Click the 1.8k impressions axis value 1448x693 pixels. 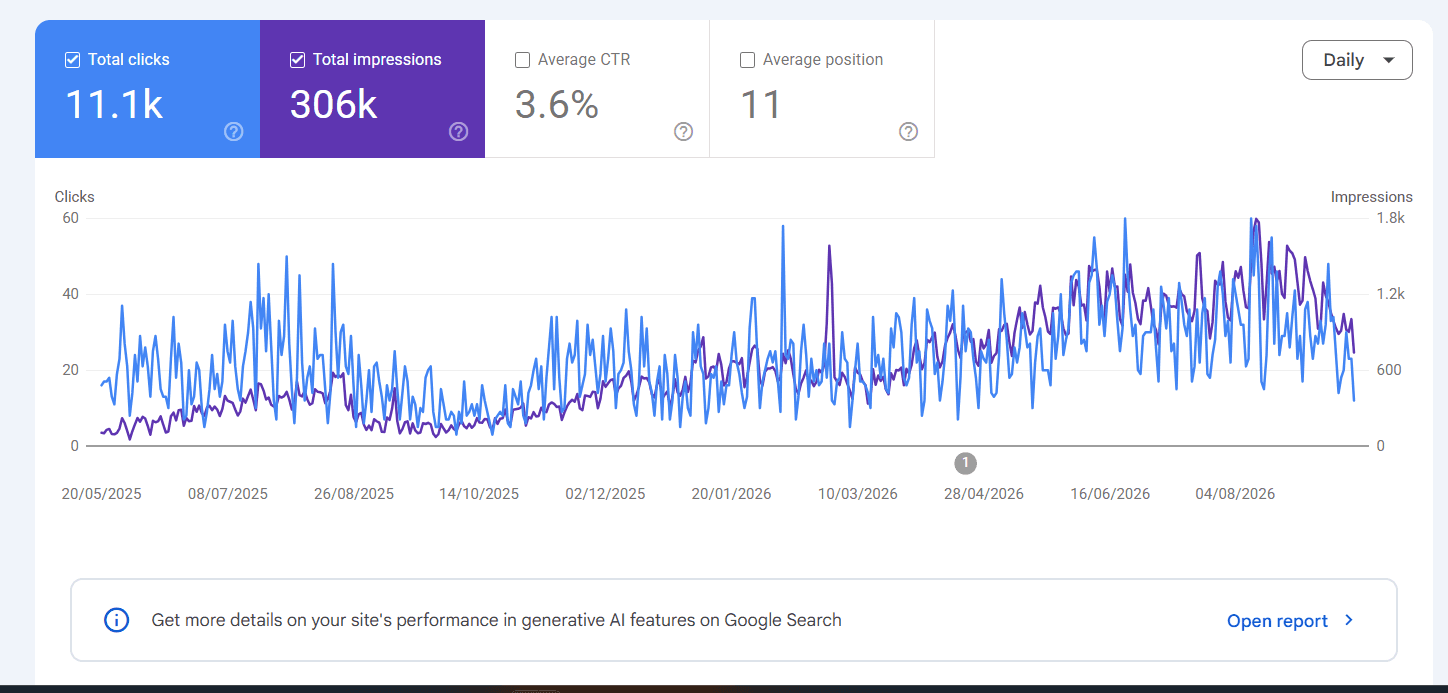click(1390, 218)
